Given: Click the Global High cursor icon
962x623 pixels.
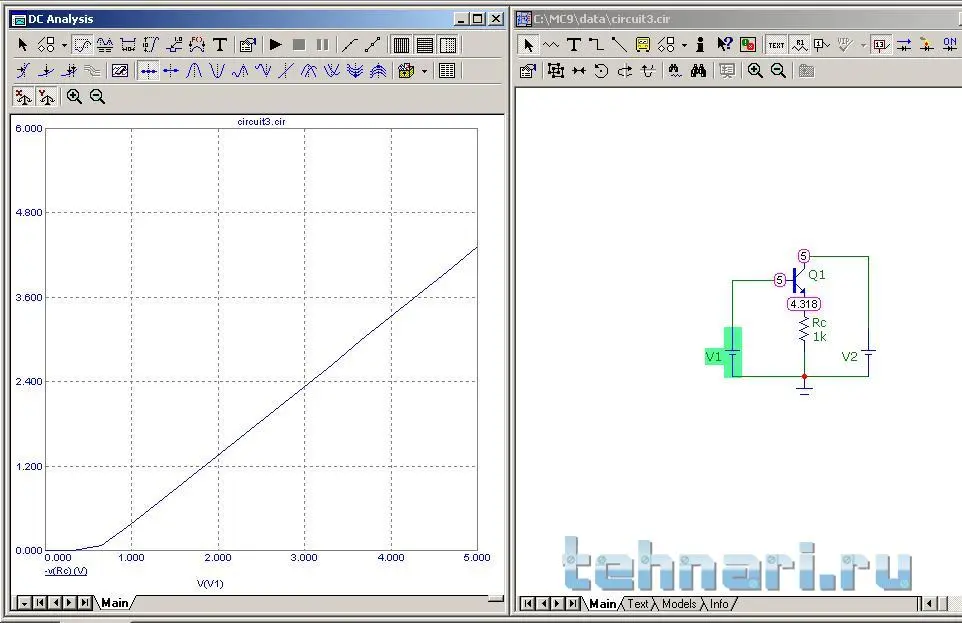Looking at the screenshot, I should (x=309, y=71).
